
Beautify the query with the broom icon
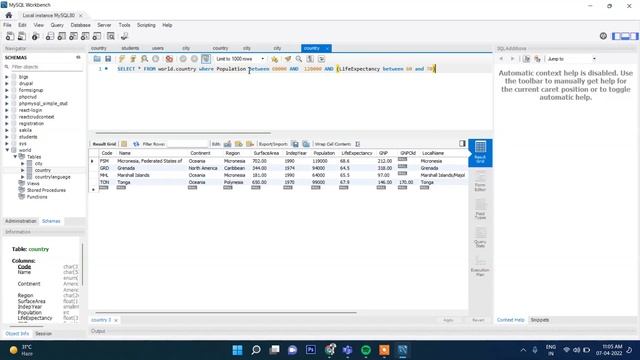click(x=288, y=59)
